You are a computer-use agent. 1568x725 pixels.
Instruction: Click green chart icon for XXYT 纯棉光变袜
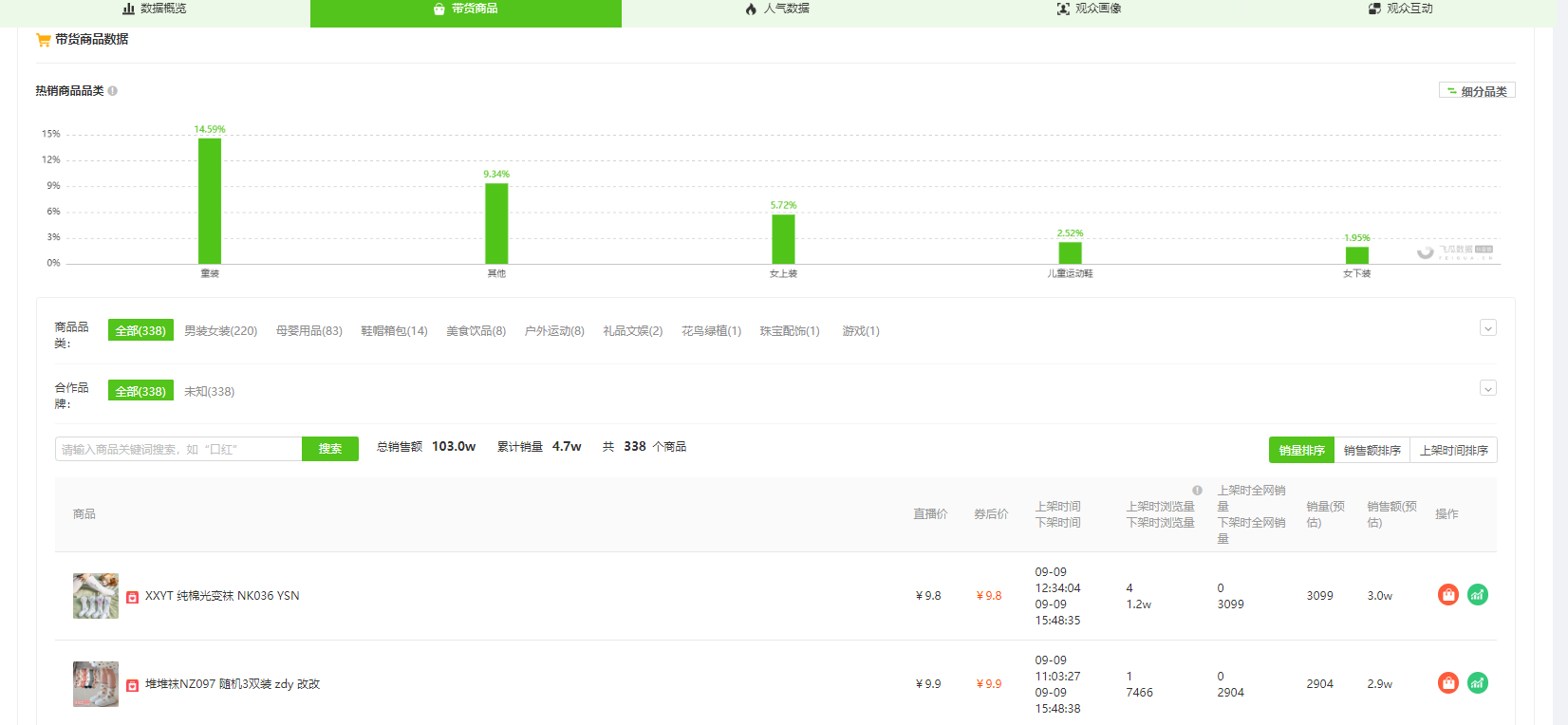point(1477,595)
